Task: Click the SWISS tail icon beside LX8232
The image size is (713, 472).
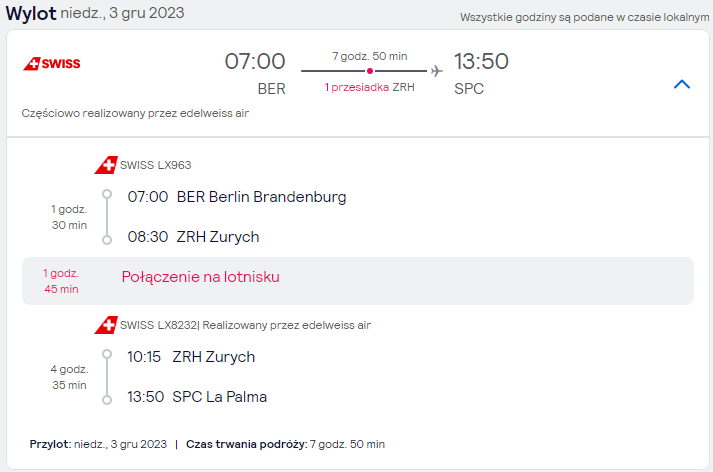Action: [106, 325]
